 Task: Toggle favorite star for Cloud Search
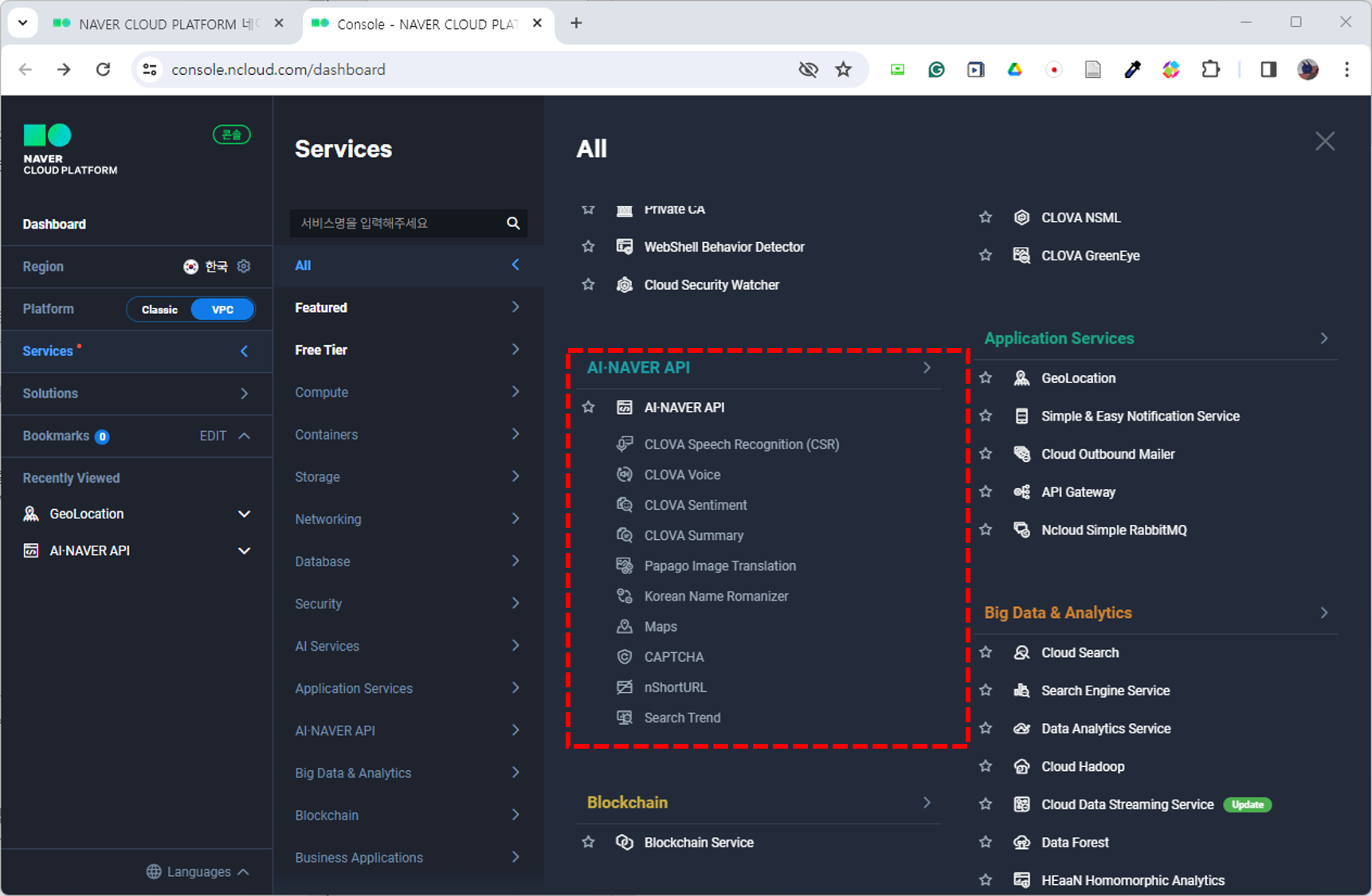coord(986,652)
